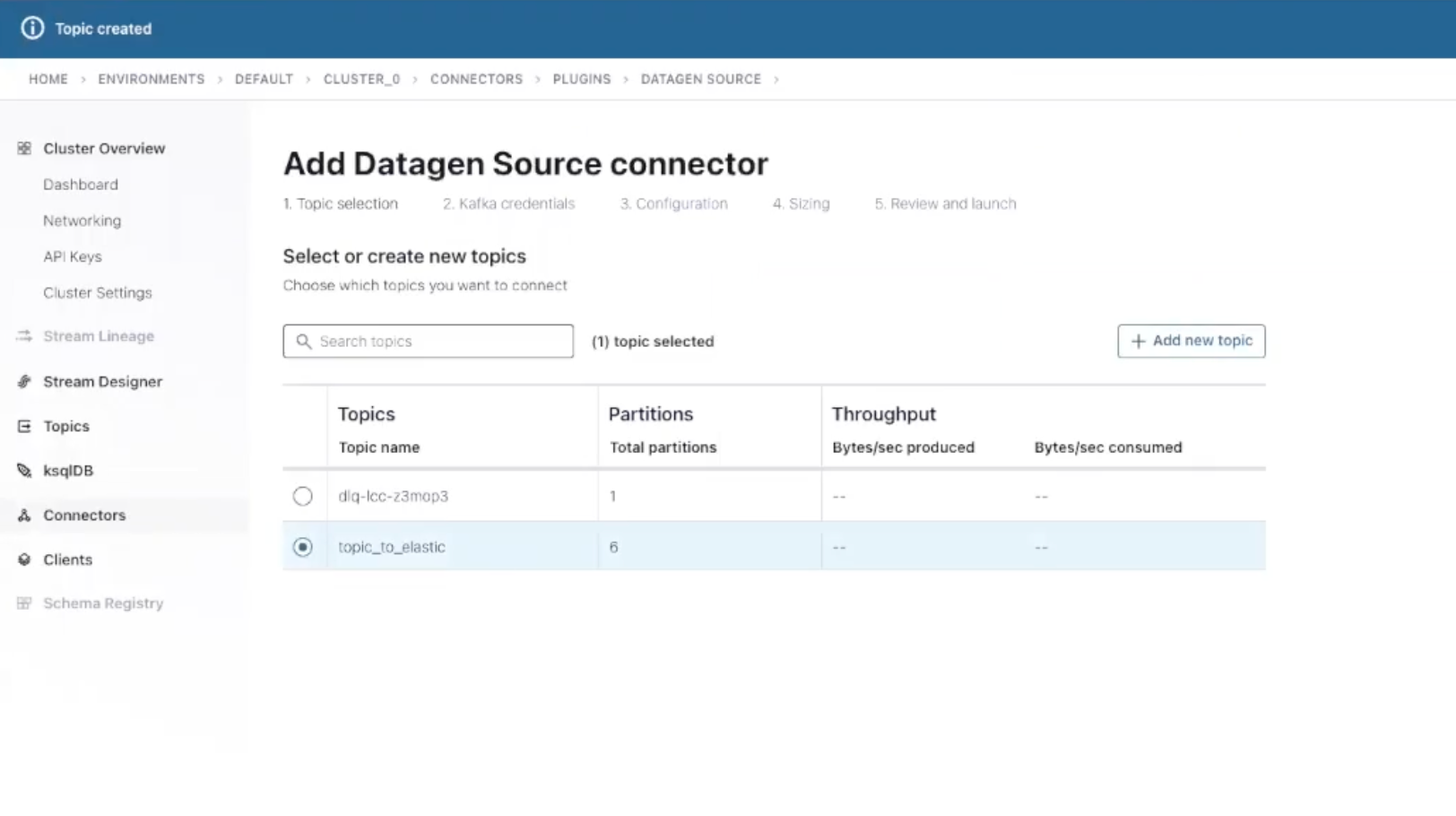Click the (1) topic selected label
The width and height of the screenshot is (1456, 816).
click(x=653, y=342)
